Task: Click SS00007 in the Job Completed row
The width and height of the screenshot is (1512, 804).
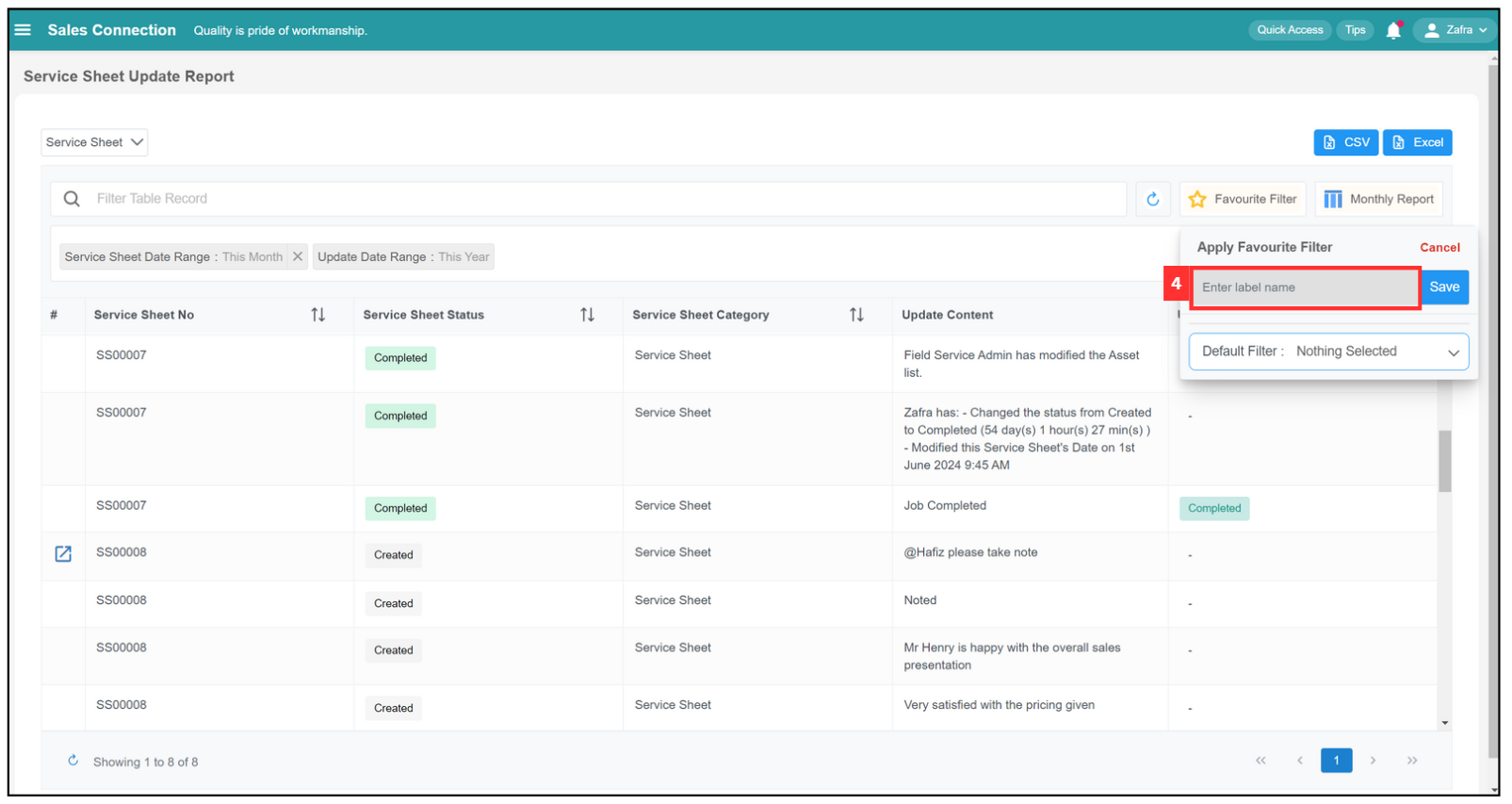Action: 122,506
